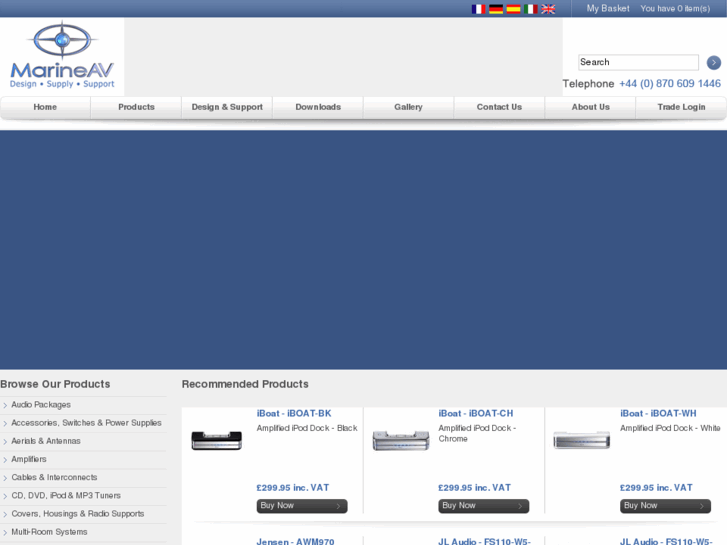Viewport: 727px width, 545px height.
Task: Open the iBoat - iBOAT-WH product title
Action: [x=658, y=413]
